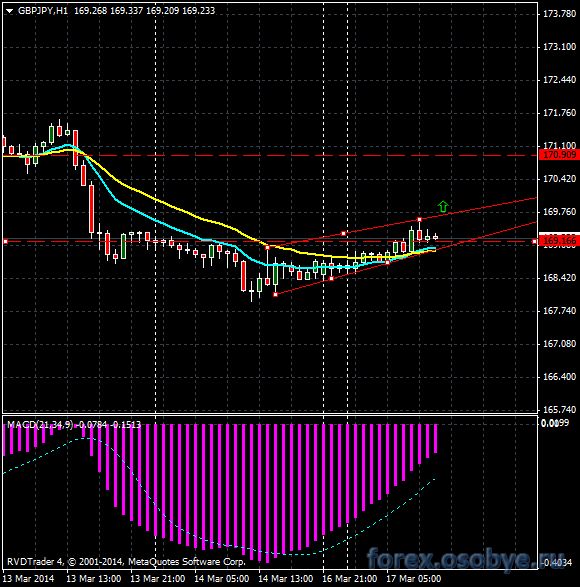Click the GBPJPY,H1 chart title text
The width and height of the screenshot is (580, 587).
click(x=43, y=11)
